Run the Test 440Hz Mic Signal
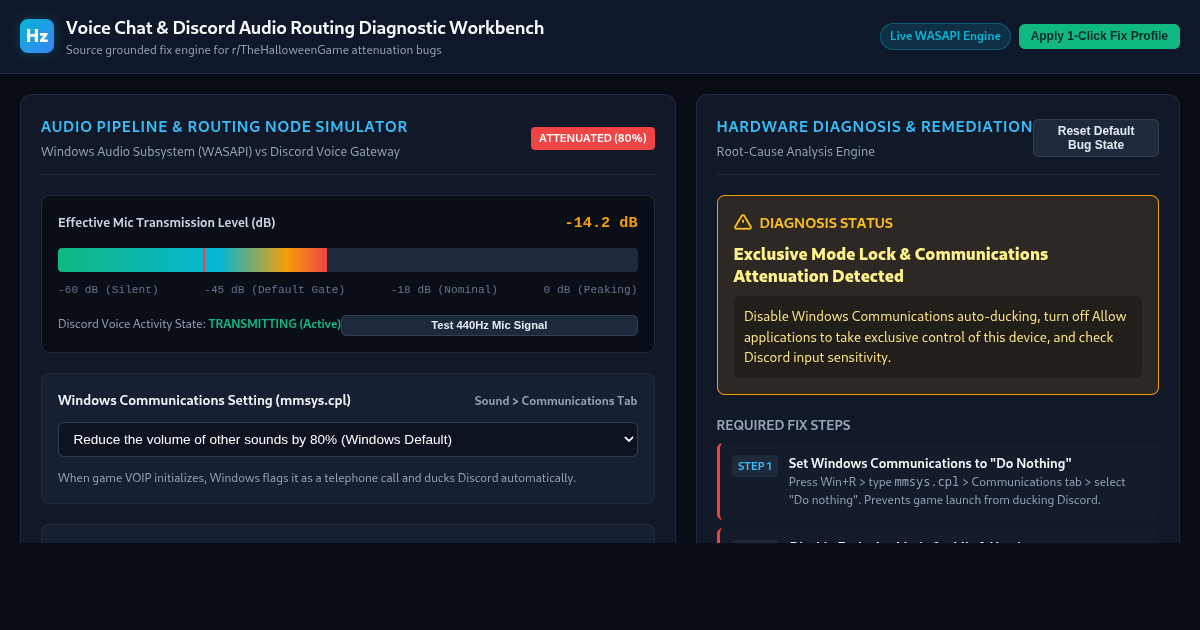1200x630 pixels. click(x=489, y=325)
